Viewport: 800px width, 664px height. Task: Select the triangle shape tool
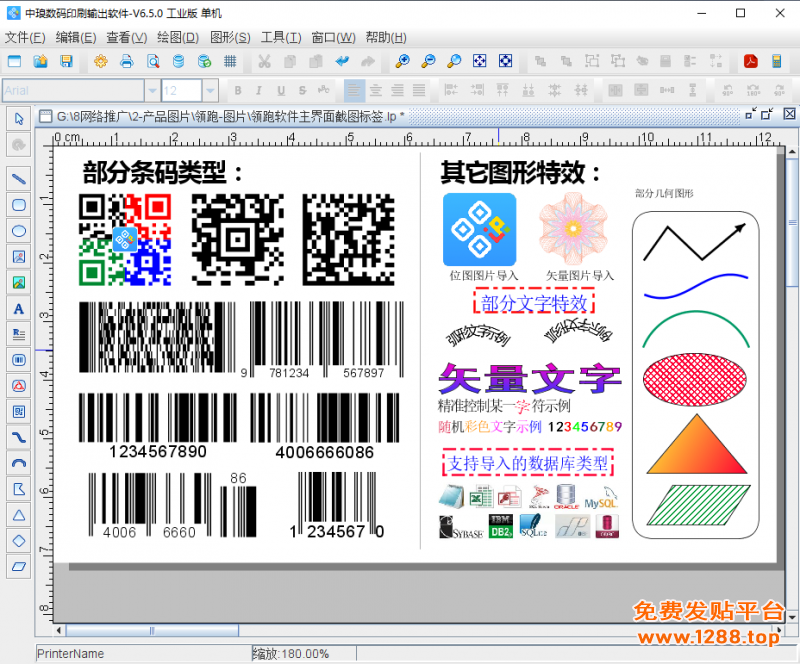tap(18, 515)
